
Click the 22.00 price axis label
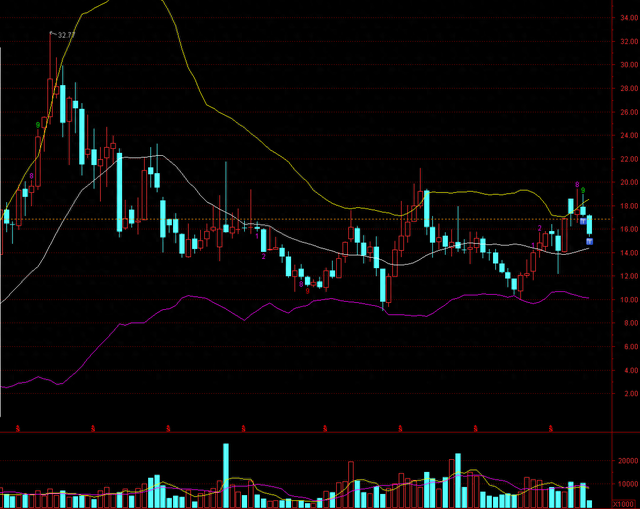click(x=629, y=159)
